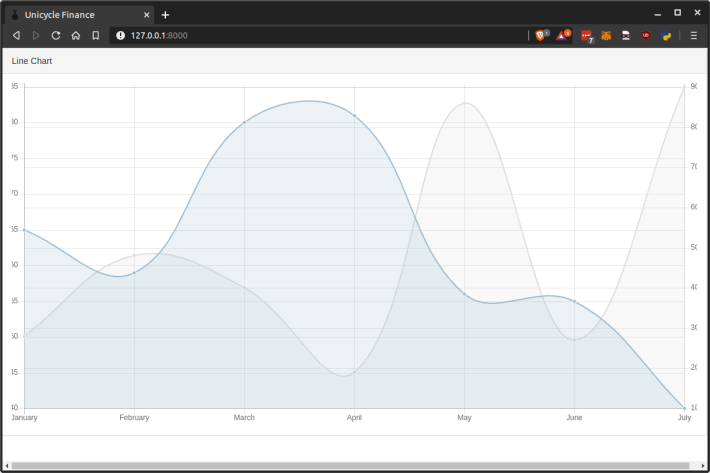Image resolution: width=710 pixels, height=473 pixels.
Task: Open Brave Shields lion icon
Action: click(541, 35)
